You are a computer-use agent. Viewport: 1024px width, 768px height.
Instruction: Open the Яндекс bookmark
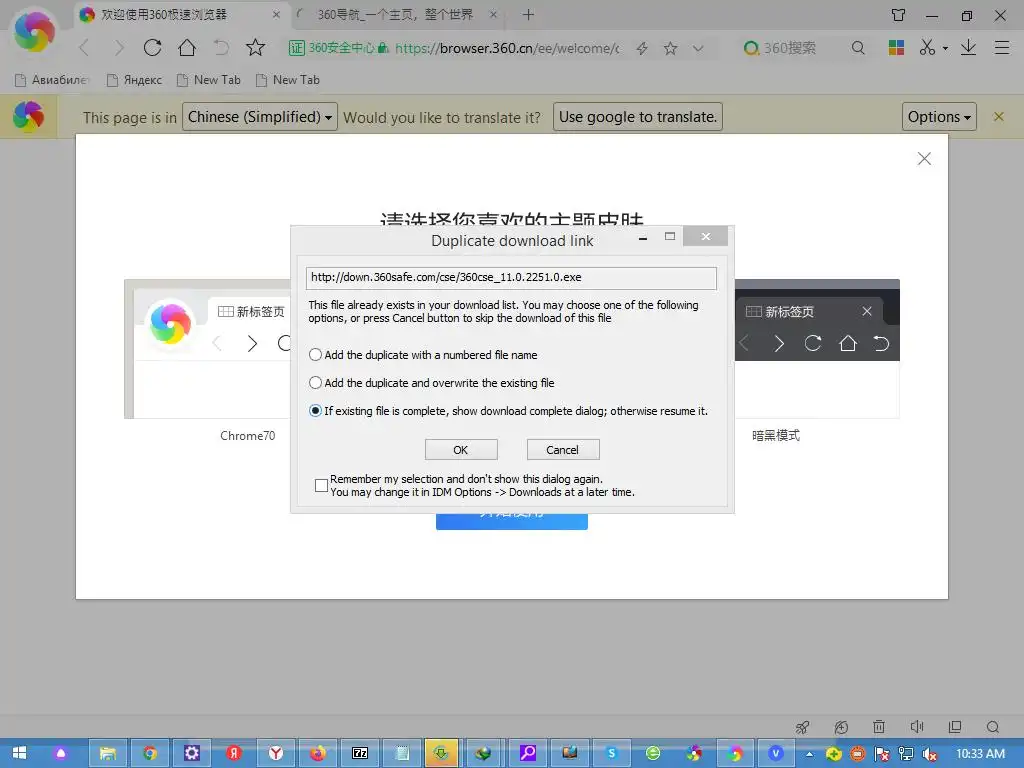(x=135, y=80)
